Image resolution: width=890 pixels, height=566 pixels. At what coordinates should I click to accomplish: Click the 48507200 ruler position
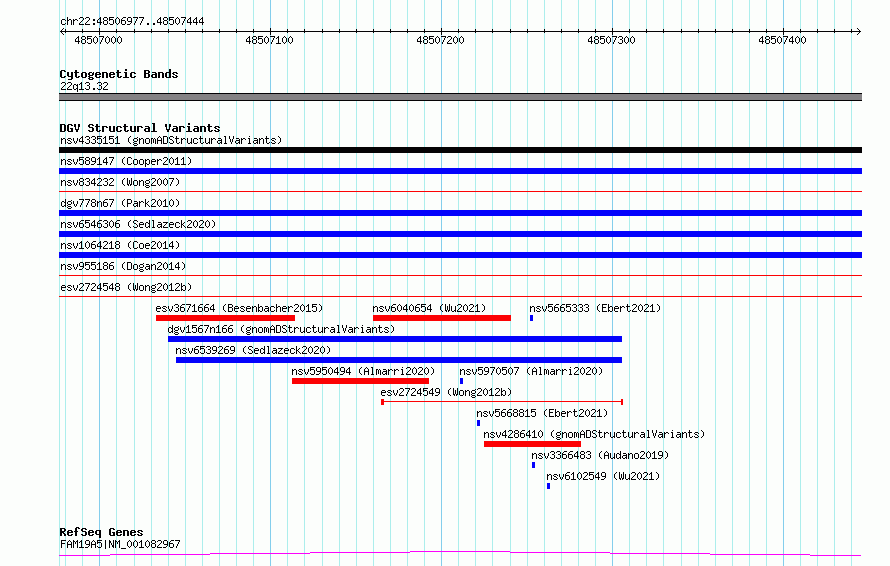pyautogui.click(x=440, y=40)
